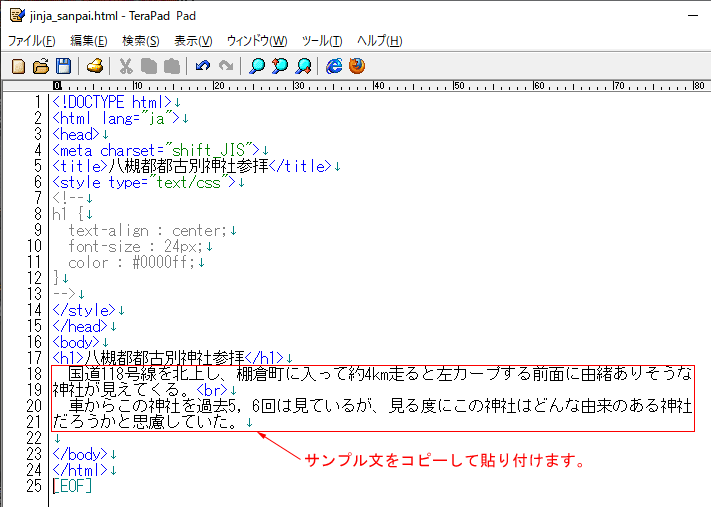The width and height of the screenshot is (711, 507).
Task: Click the Find magnifier icon
Action: tap(257, 66)
